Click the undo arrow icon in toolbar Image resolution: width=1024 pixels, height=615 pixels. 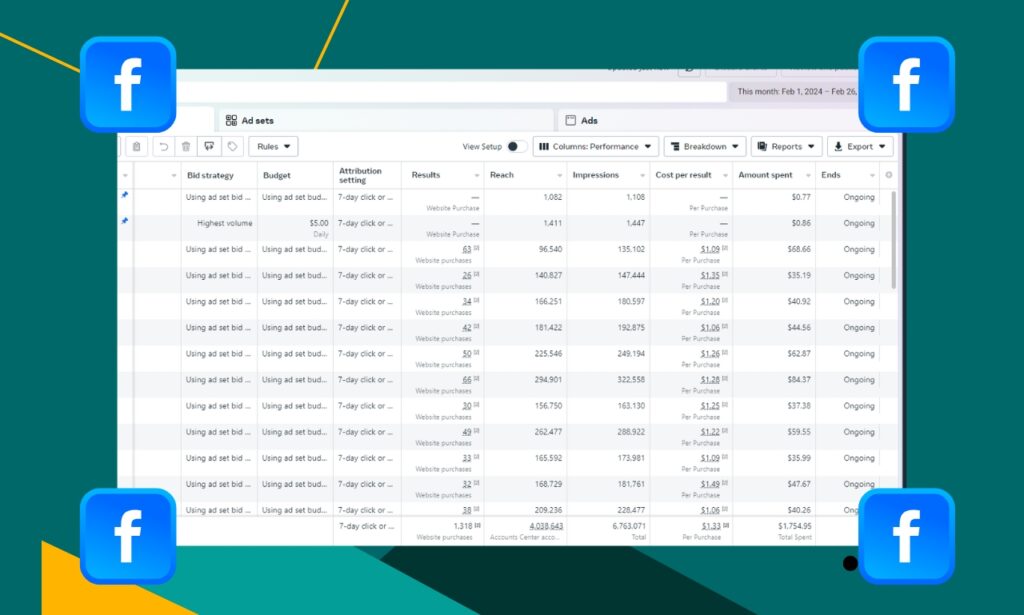[x=163, y=147]
